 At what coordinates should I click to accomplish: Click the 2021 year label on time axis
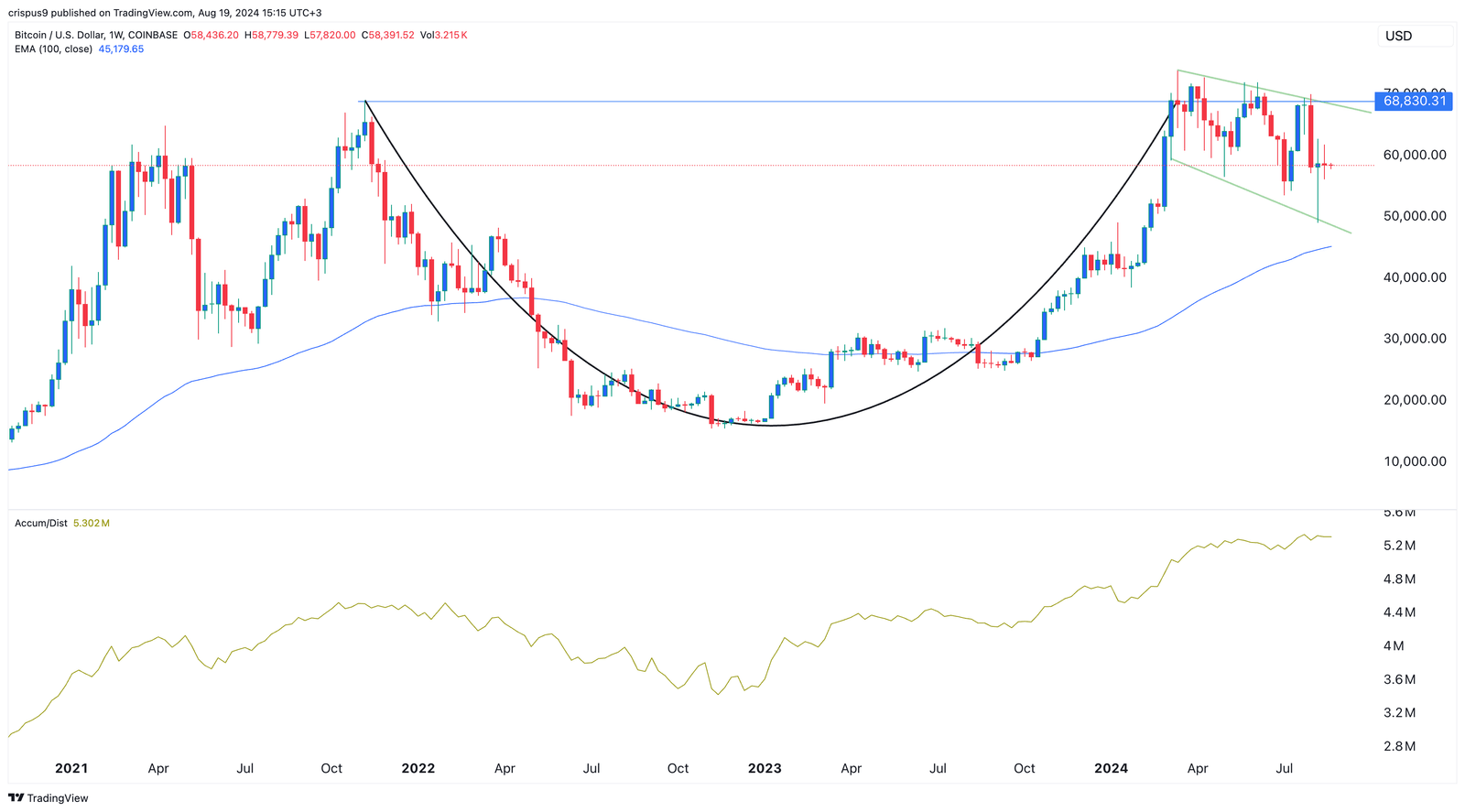pyautogui.click(x=71, y=768)
